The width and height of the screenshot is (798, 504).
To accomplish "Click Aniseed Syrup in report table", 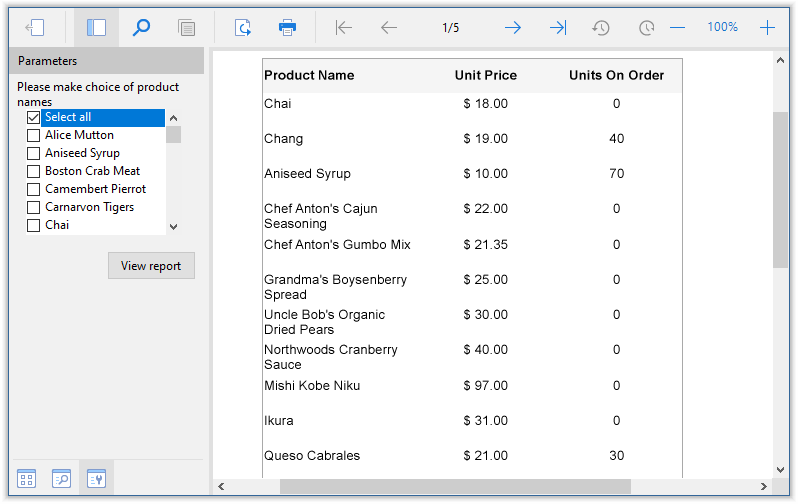I will [x=307, y=174].
